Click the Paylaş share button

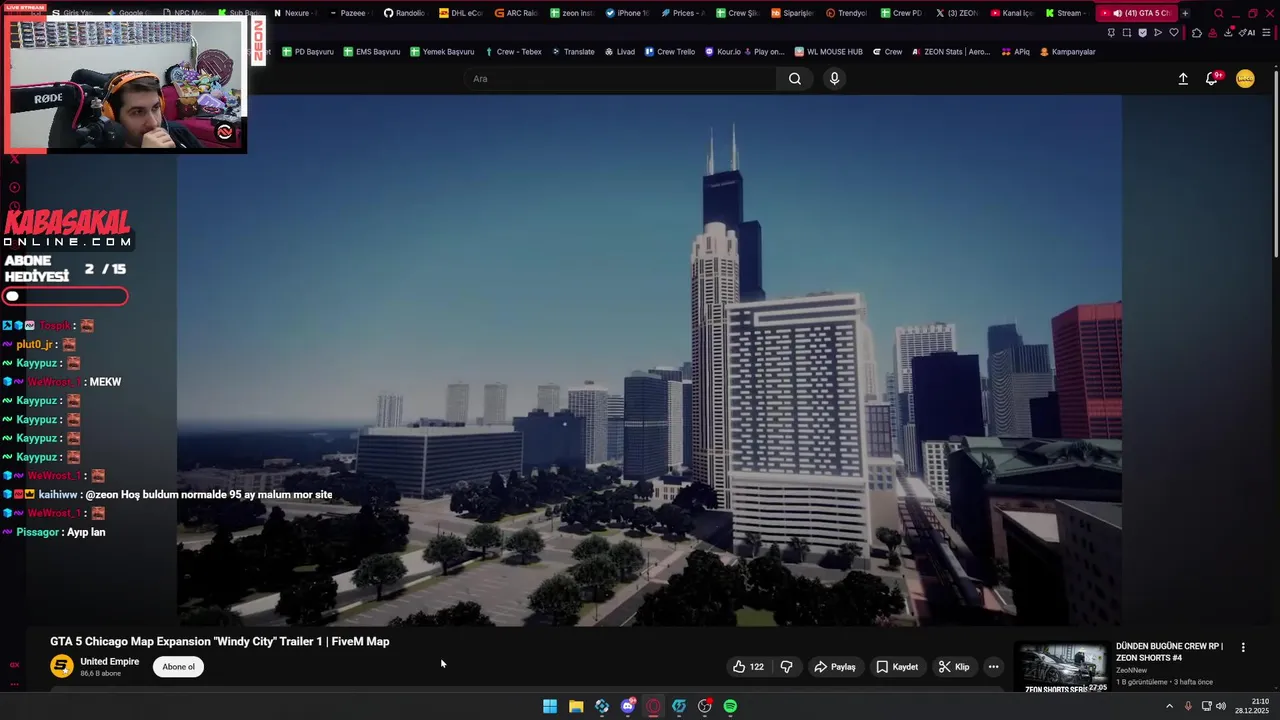(834, 667)
